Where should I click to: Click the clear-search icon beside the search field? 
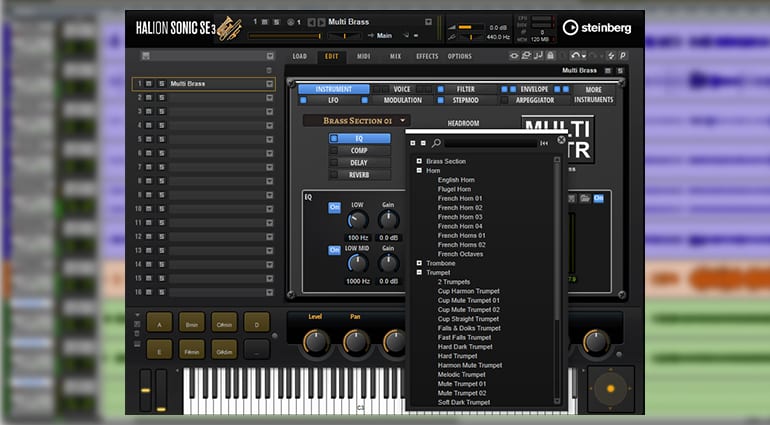coord(544,143)
